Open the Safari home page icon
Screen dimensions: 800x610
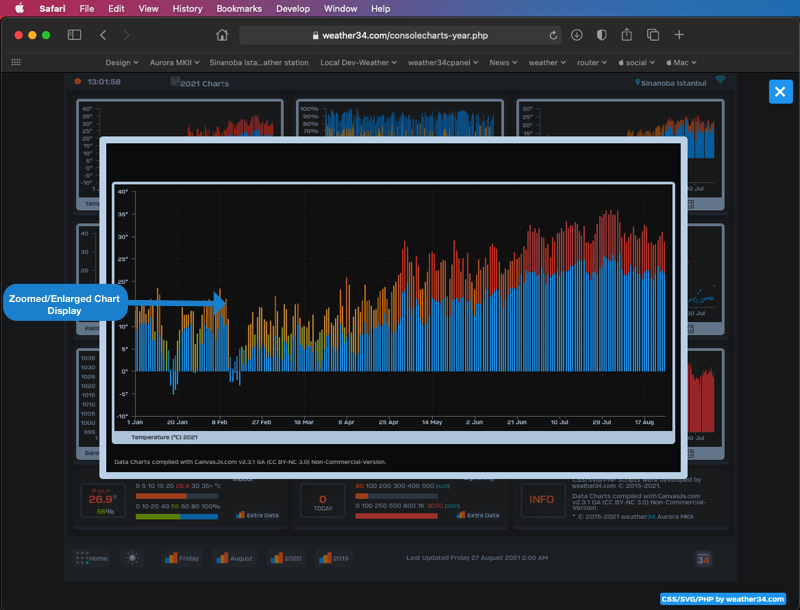222,35
